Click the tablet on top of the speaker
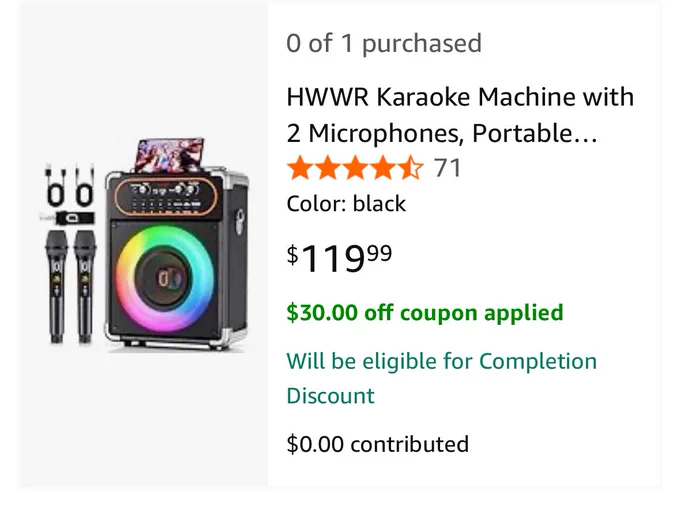The height and width of the screenshot is (528, 680). pyautogui.click(x=170, y=155)
